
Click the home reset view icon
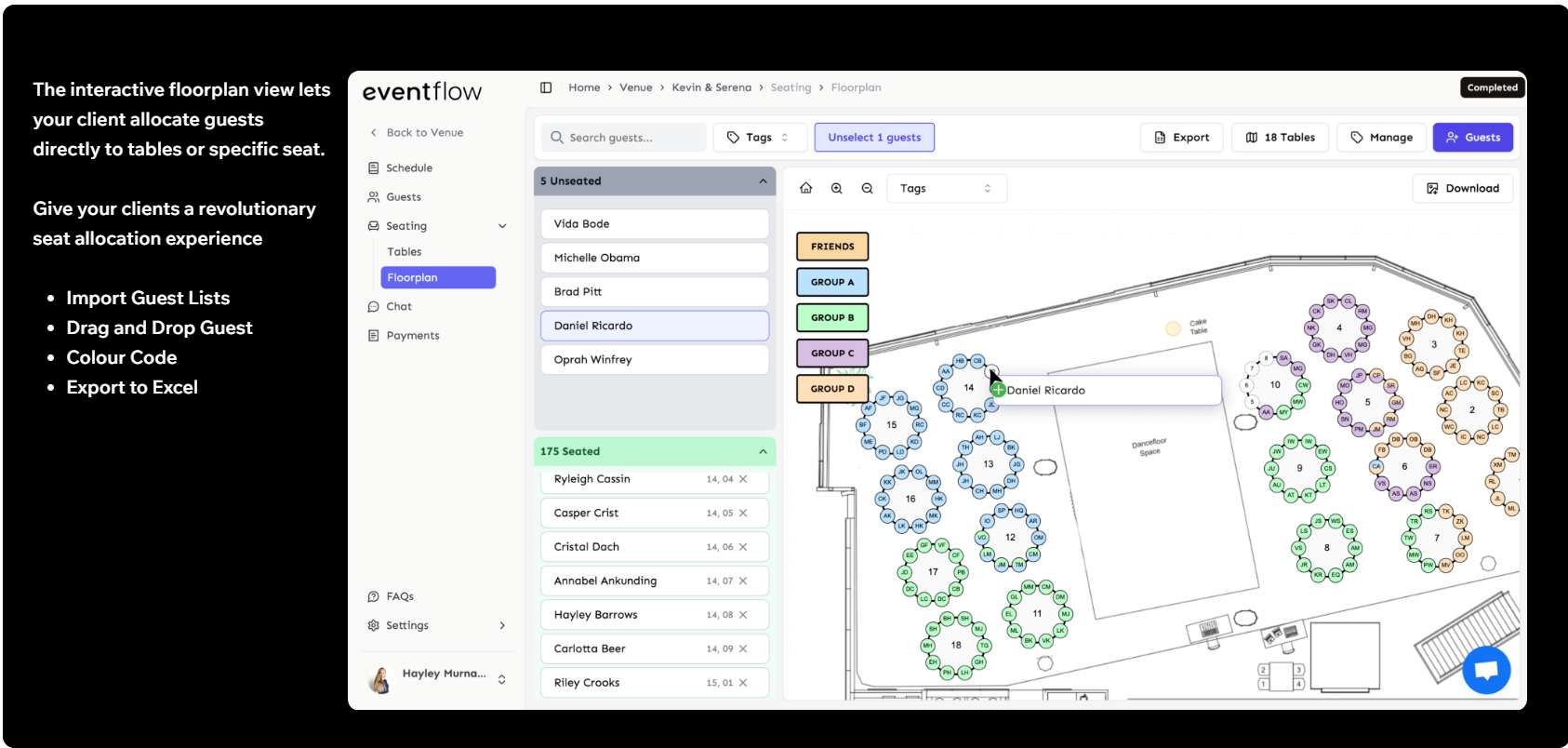(805, 189)
